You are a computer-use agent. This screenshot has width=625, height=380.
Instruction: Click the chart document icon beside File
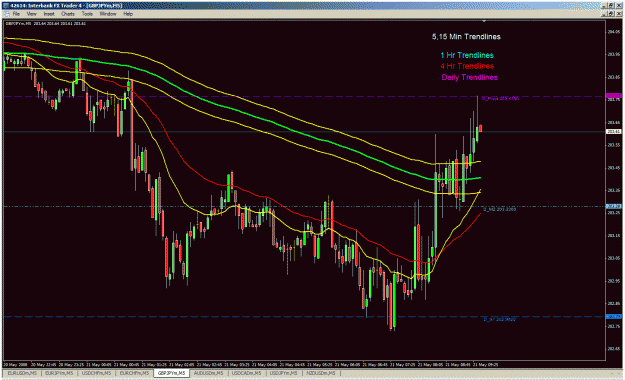[x=6, y=14]
